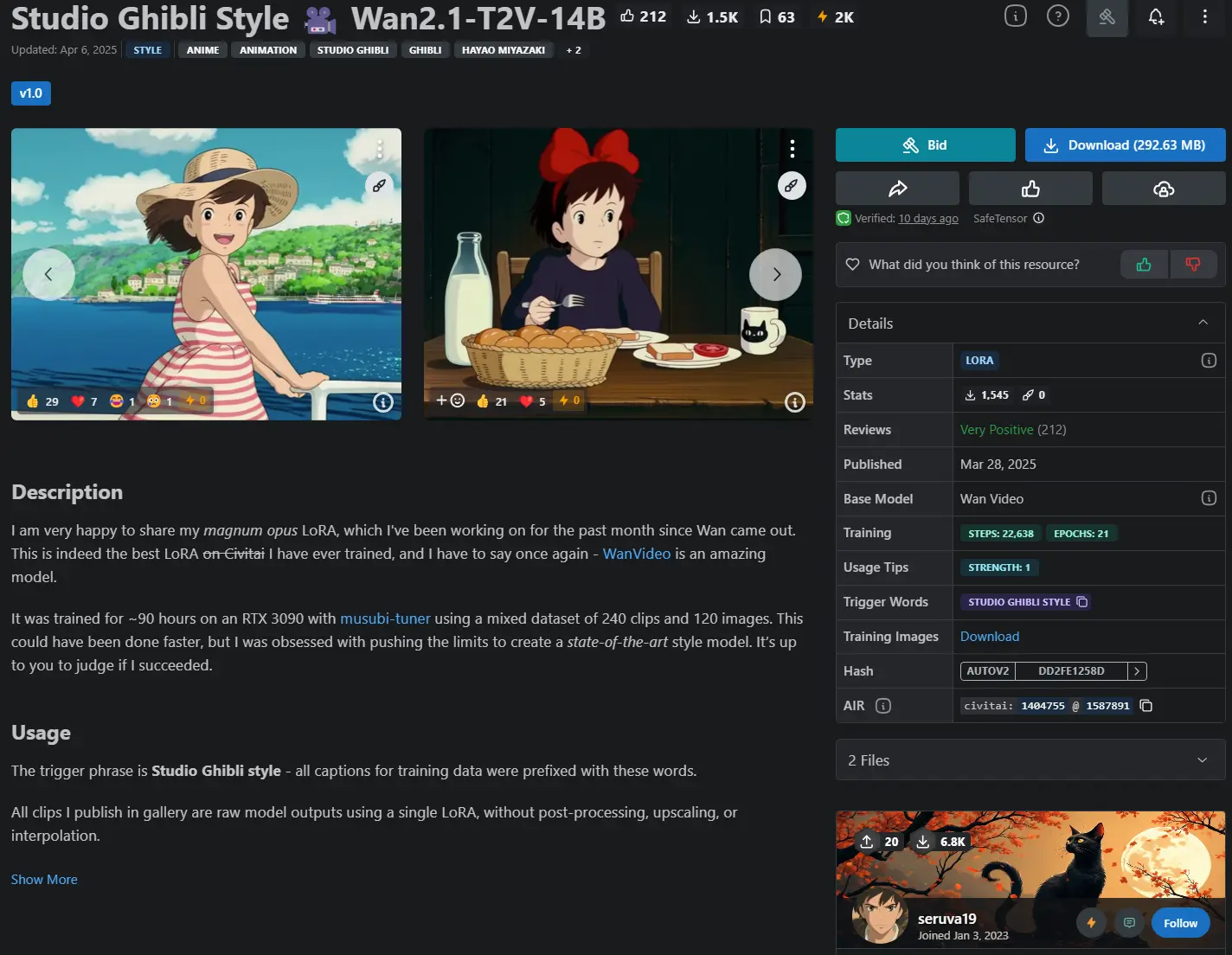The height and width of the screenshot is (955, 1232).
Task: Go to next gallery image
Action: point(775,274)
